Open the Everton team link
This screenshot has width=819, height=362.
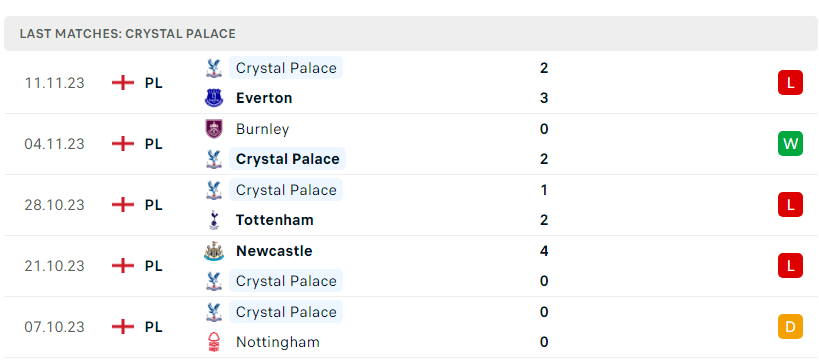(x=264, y=98)
